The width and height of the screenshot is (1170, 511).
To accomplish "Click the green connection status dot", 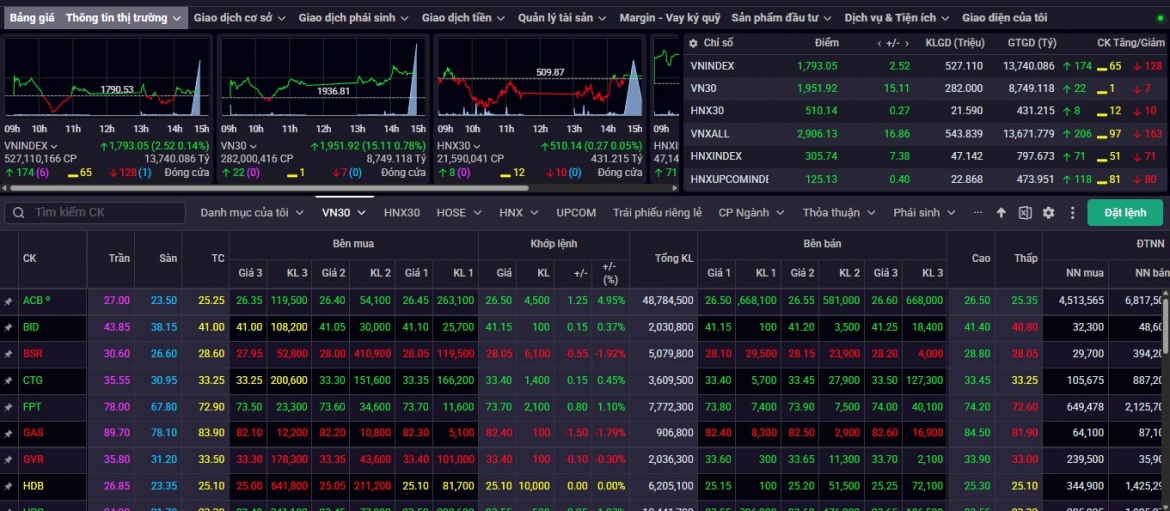I will point(1159,18).
